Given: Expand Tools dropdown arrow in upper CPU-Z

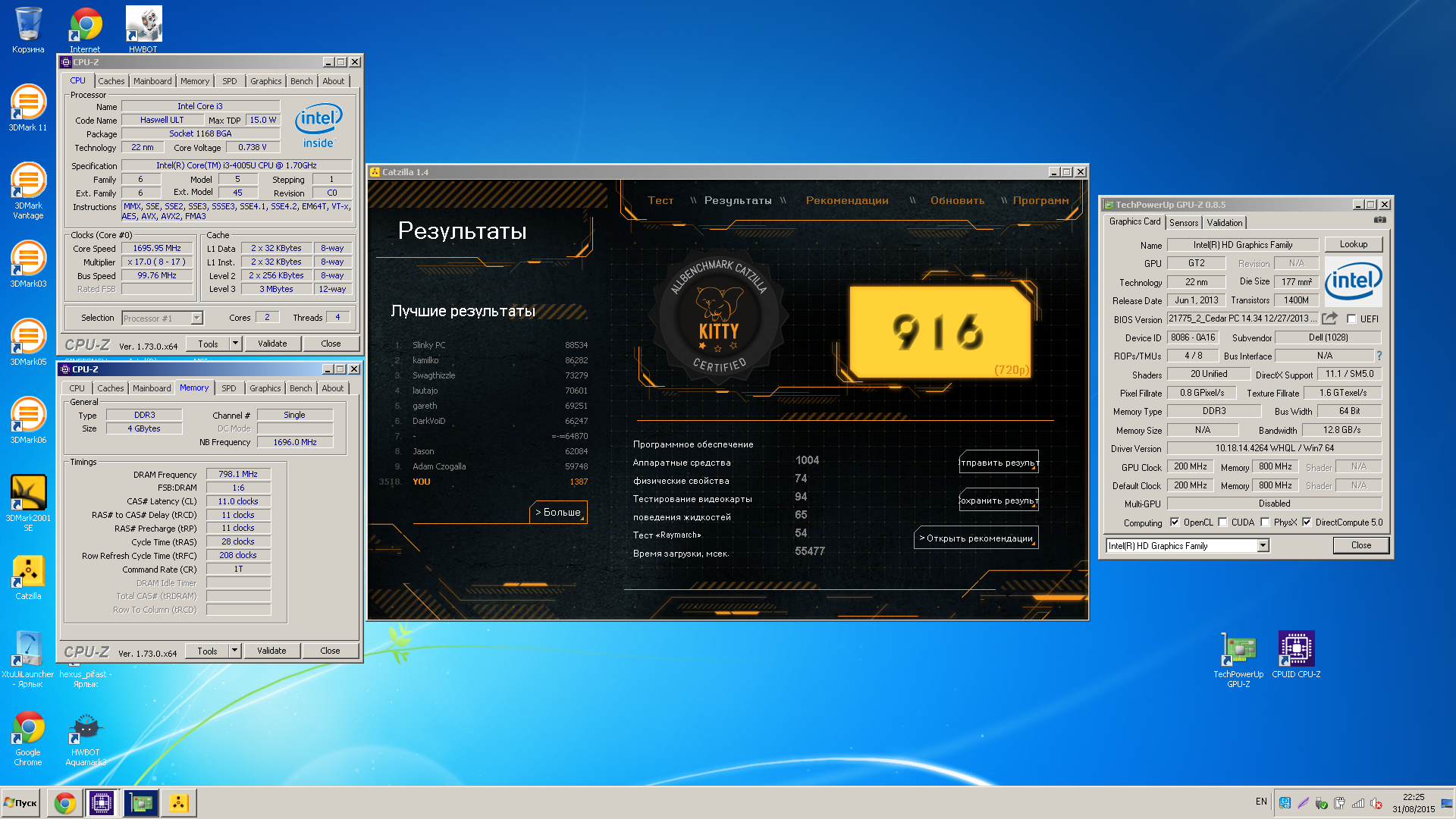Looking at the screenshot, I should 236,344.
